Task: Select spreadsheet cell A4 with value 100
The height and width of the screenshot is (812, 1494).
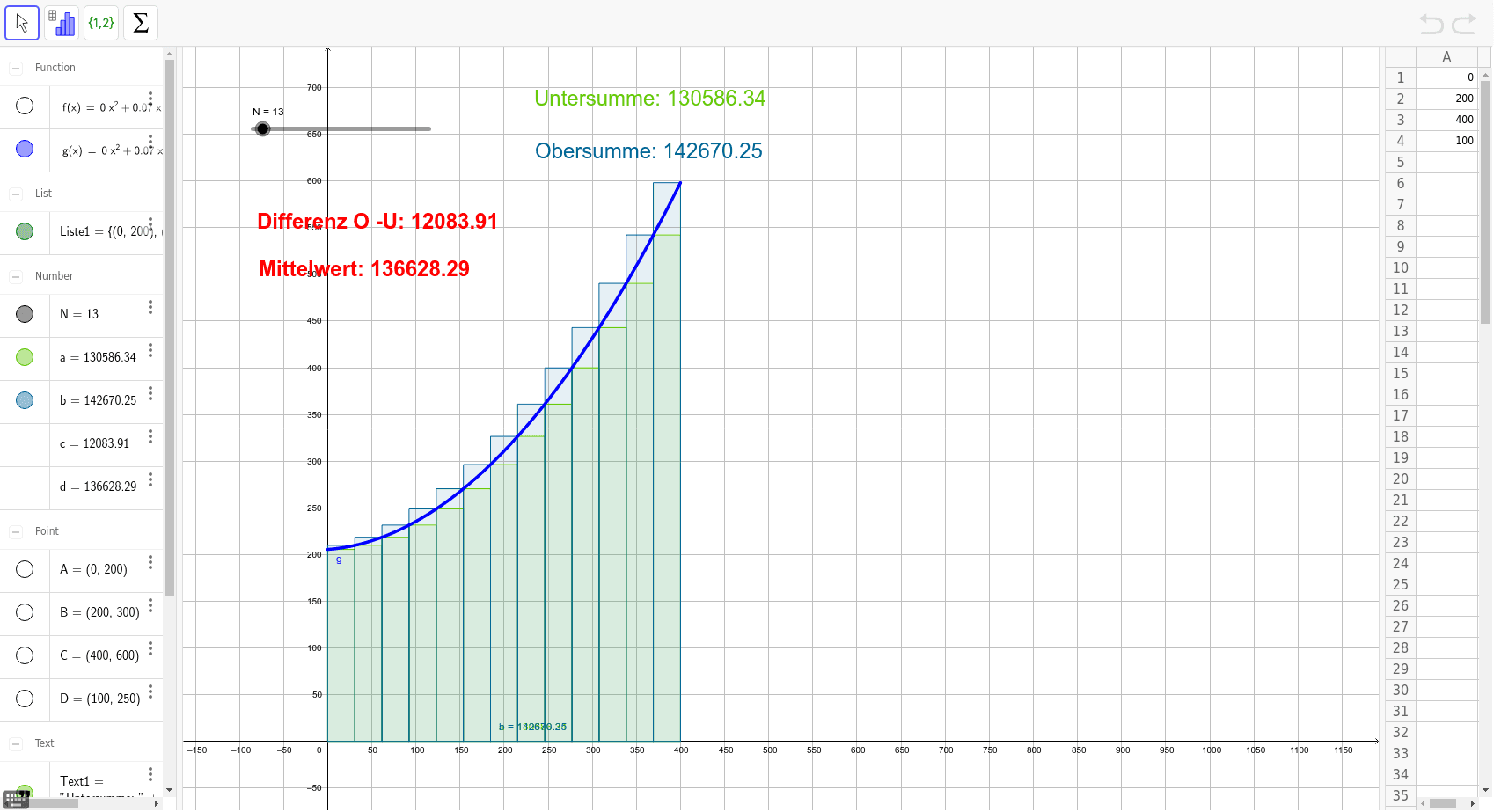Action: (1446, 141)
